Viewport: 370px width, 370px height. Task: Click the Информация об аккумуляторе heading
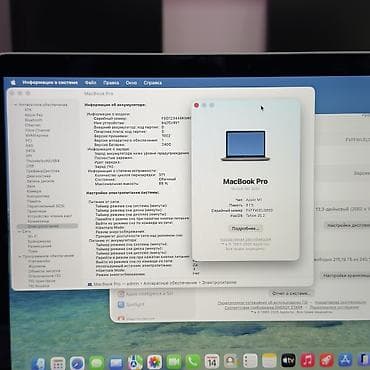tap(115, 105)
